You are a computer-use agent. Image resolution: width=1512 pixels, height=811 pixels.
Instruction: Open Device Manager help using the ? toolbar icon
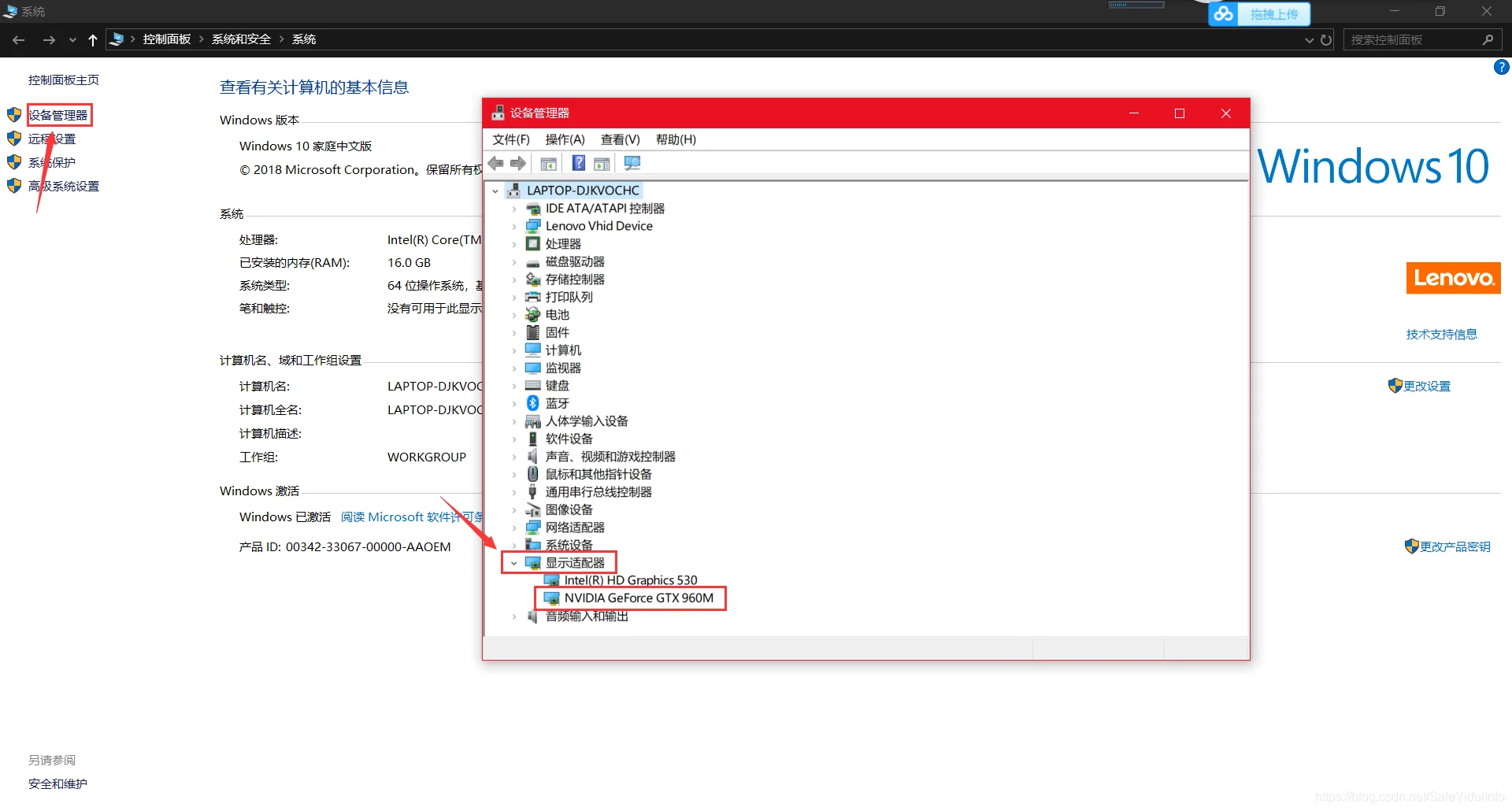[578, 163]
